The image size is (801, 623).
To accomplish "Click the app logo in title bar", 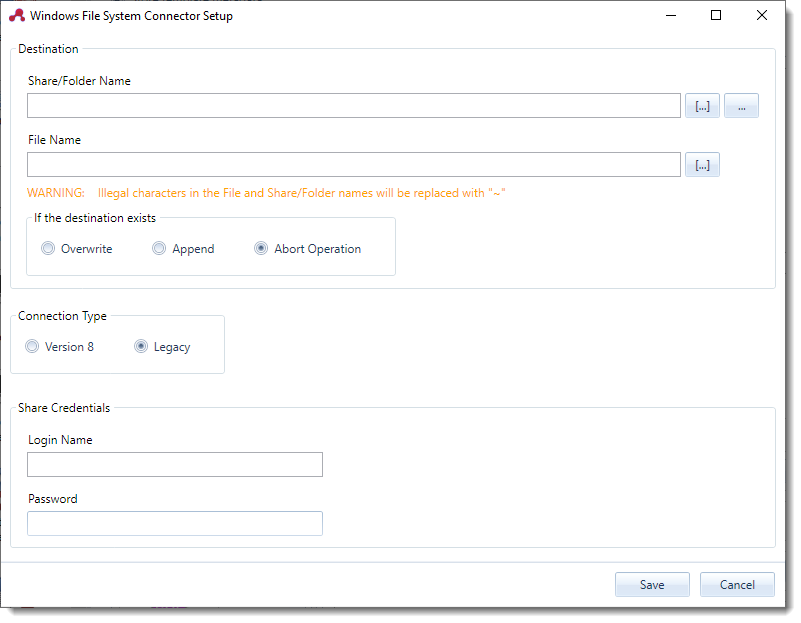I will click(16, 16).
